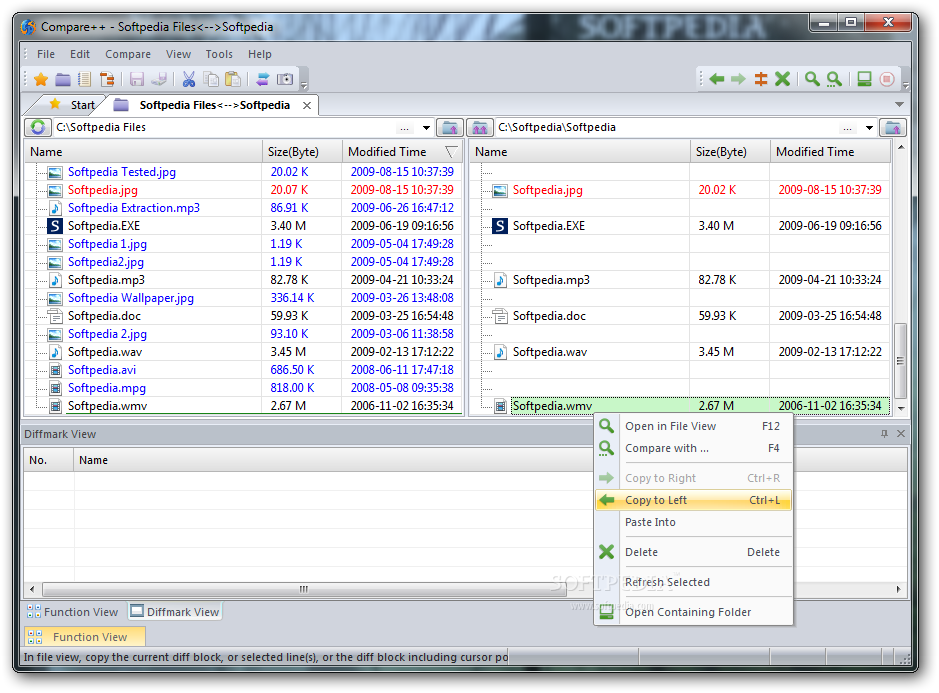Select Copy to Left in context menu
This screenshot has width=939, height=693.
tap(693, 500)
